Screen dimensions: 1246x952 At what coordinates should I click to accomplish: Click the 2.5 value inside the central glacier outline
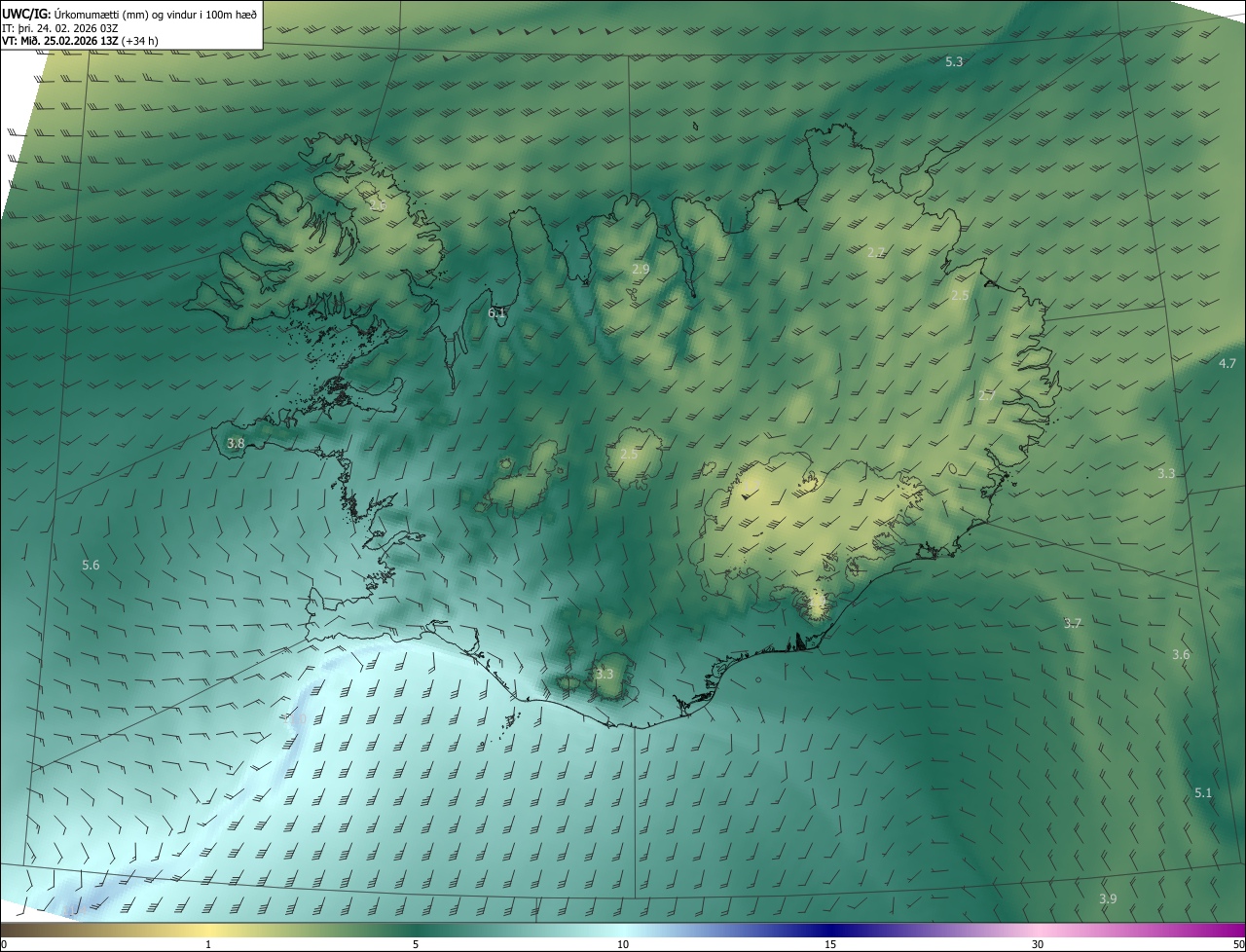629,454
